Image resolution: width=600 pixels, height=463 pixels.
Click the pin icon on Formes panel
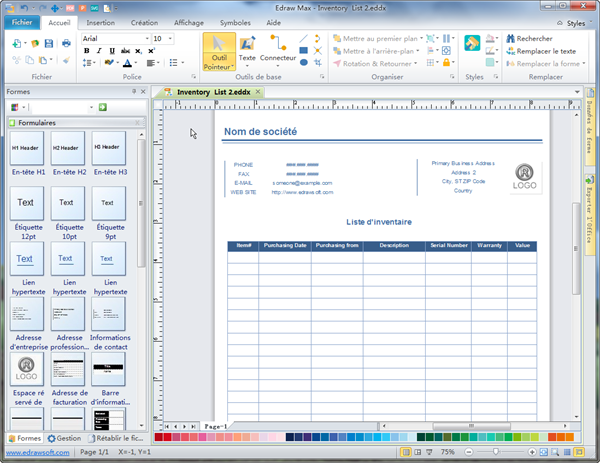133,91
